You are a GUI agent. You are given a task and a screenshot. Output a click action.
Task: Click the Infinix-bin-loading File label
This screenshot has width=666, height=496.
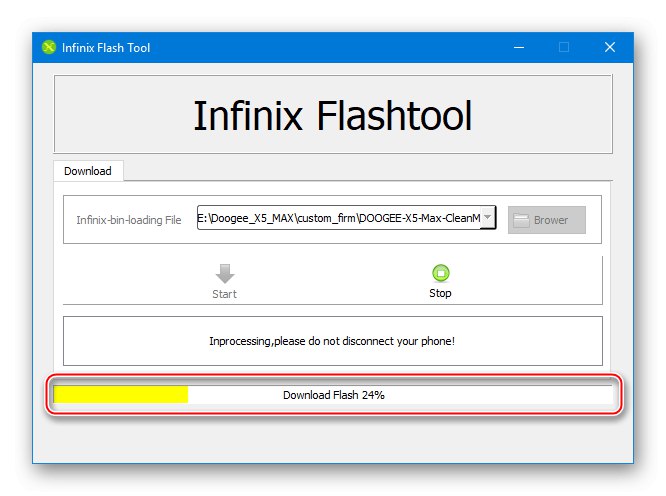[x=129, y=220]
